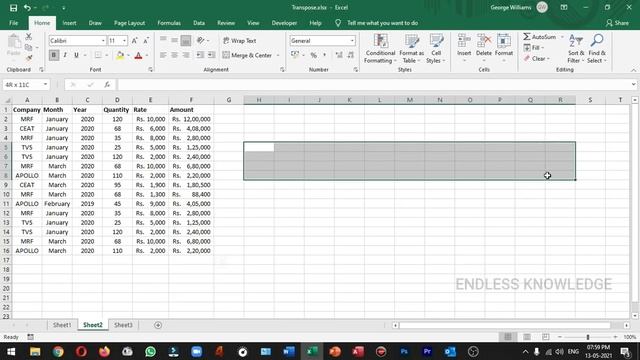Open the Calibri font name dropdown

coord(103,41)
